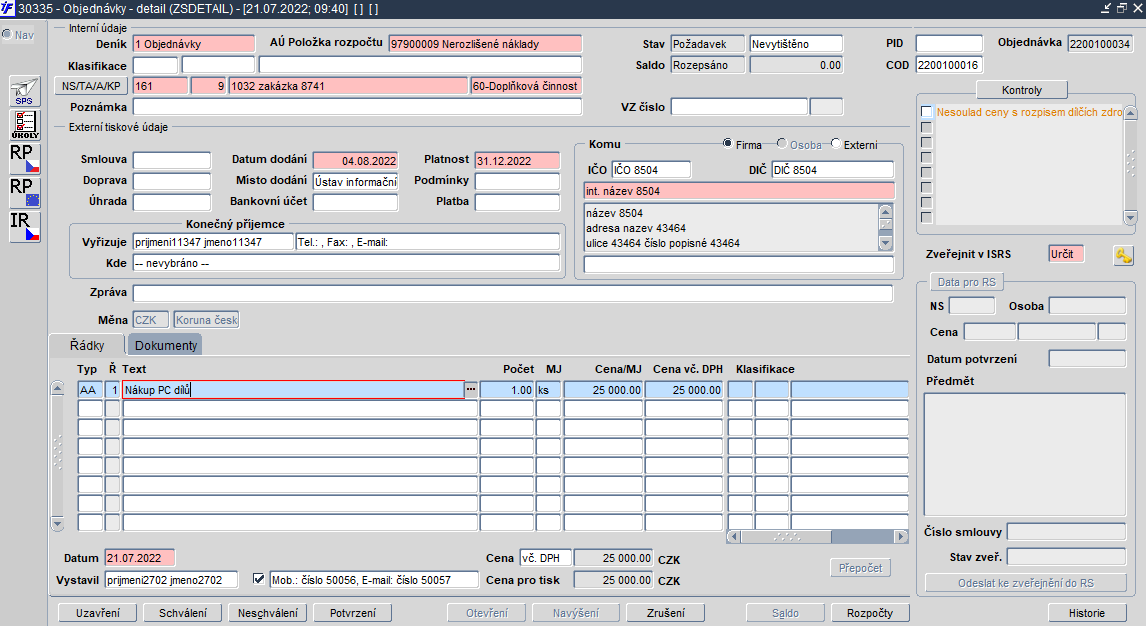1146x626 pixels.
Task: Check the Nesoulad ceny control checkbox
Action: coord(927,112)
